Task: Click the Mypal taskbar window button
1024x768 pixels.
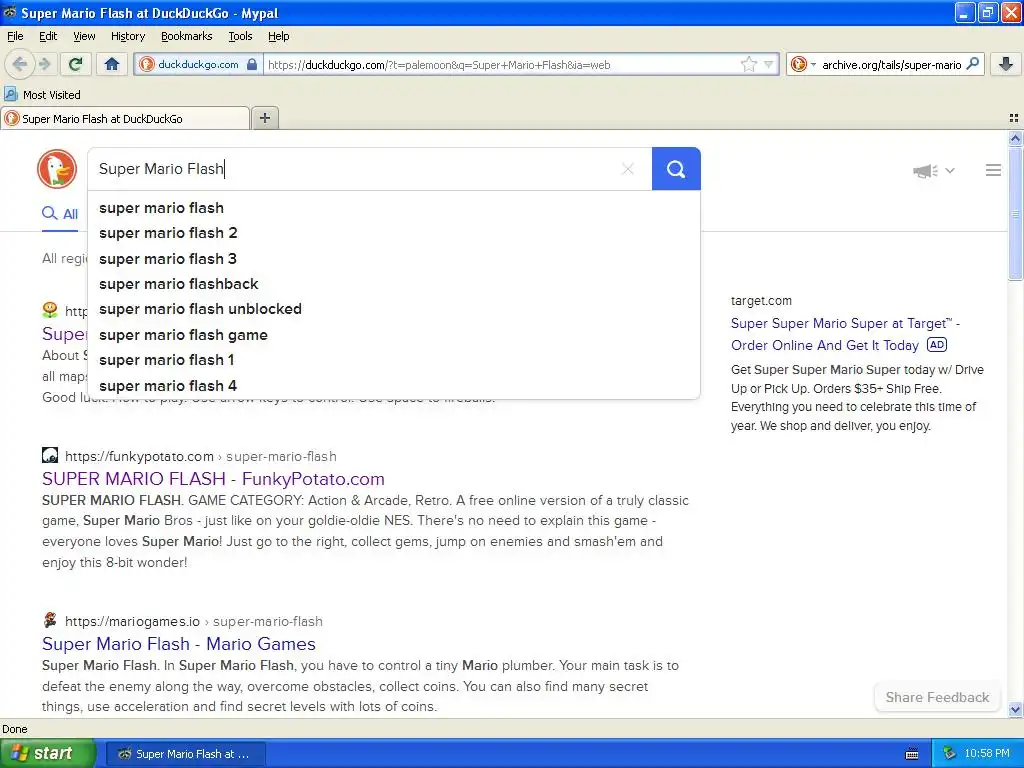Action: coord(185,754)
